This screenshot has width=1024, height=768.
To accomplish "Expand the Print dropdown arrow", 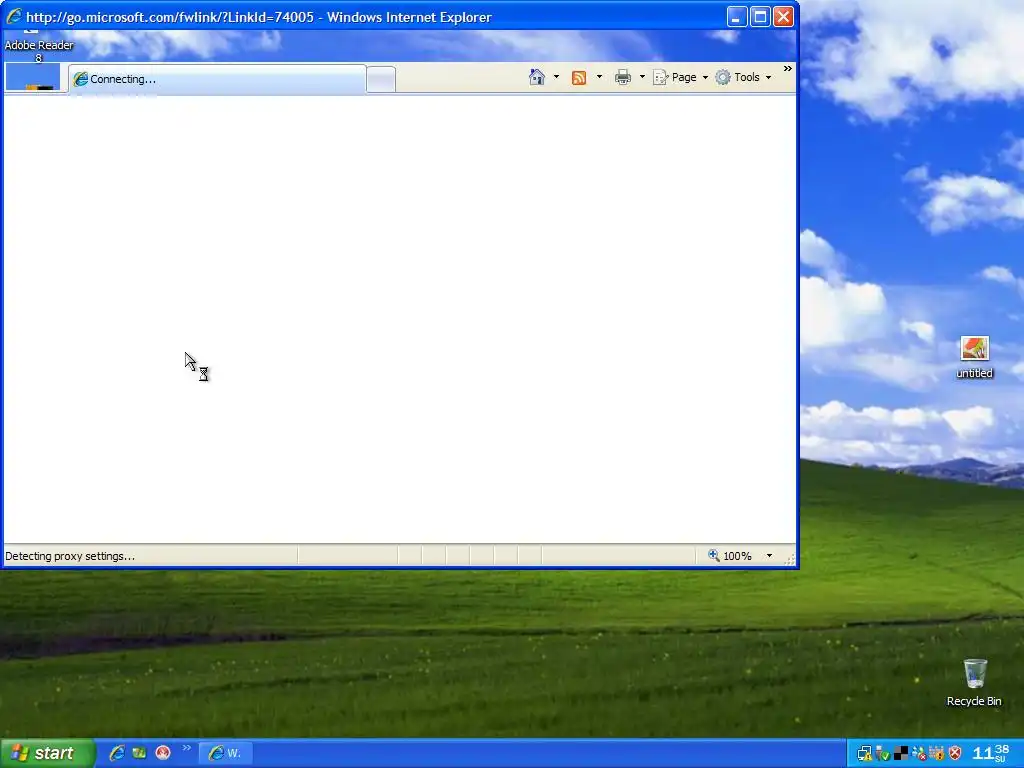I will [642, 77].
